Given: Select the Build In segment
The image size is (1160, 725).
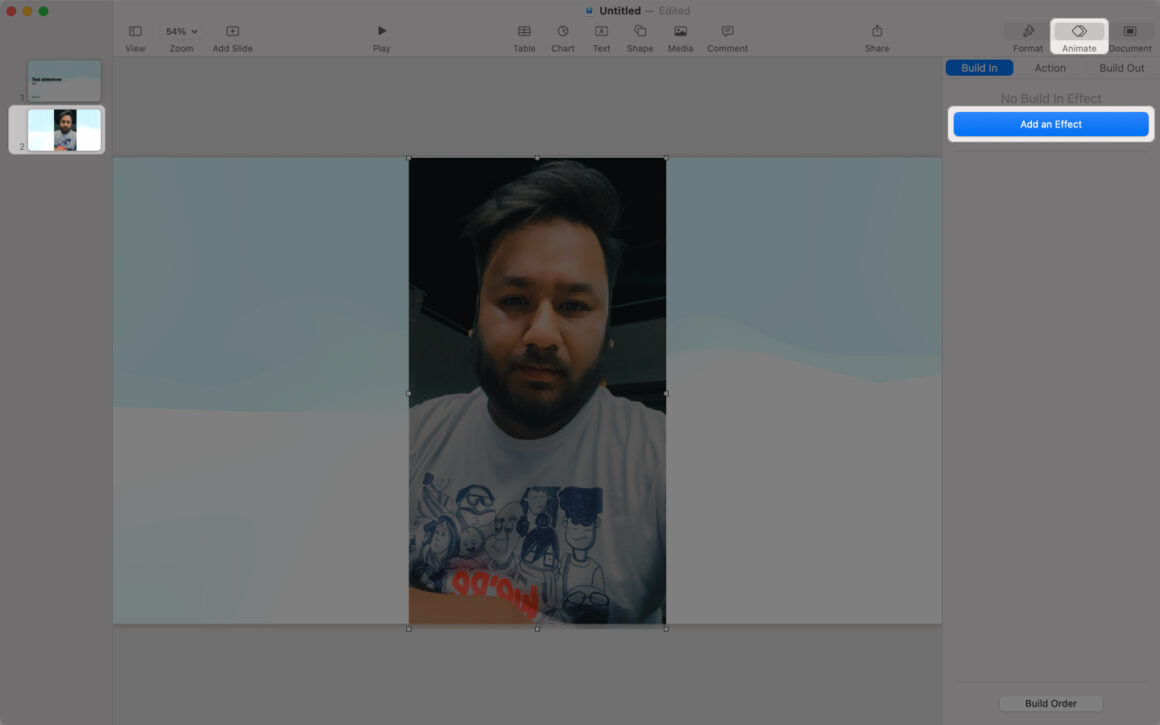Looking at the screenshot, I should (979, 67).
